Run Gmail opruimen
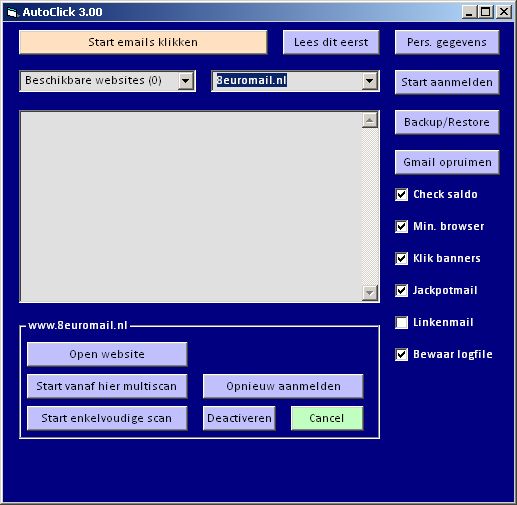 click(447, 162)
